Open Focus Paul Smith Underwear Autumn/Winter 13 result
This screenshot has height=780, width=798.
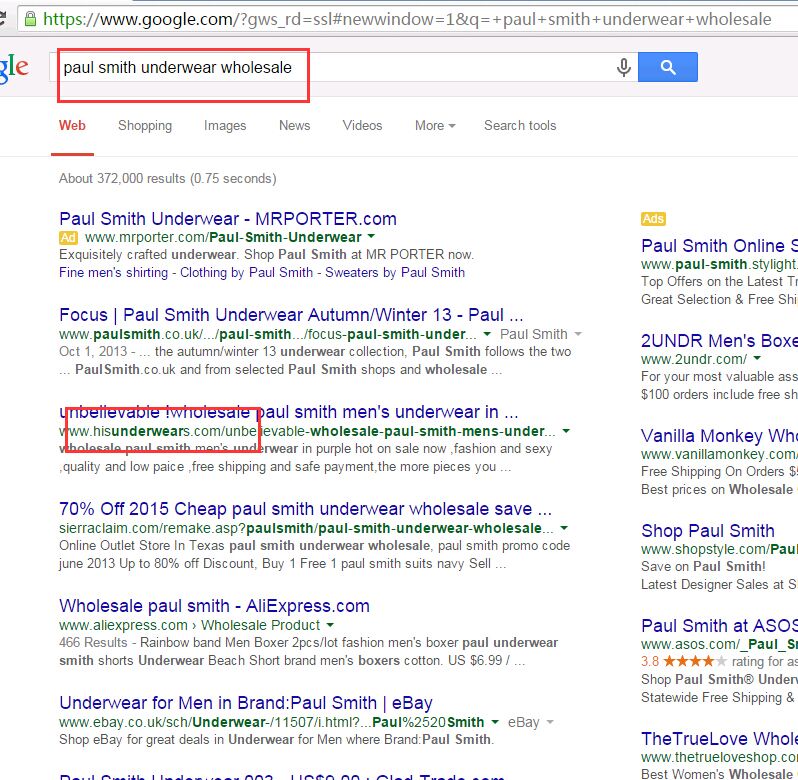point(291,315)
